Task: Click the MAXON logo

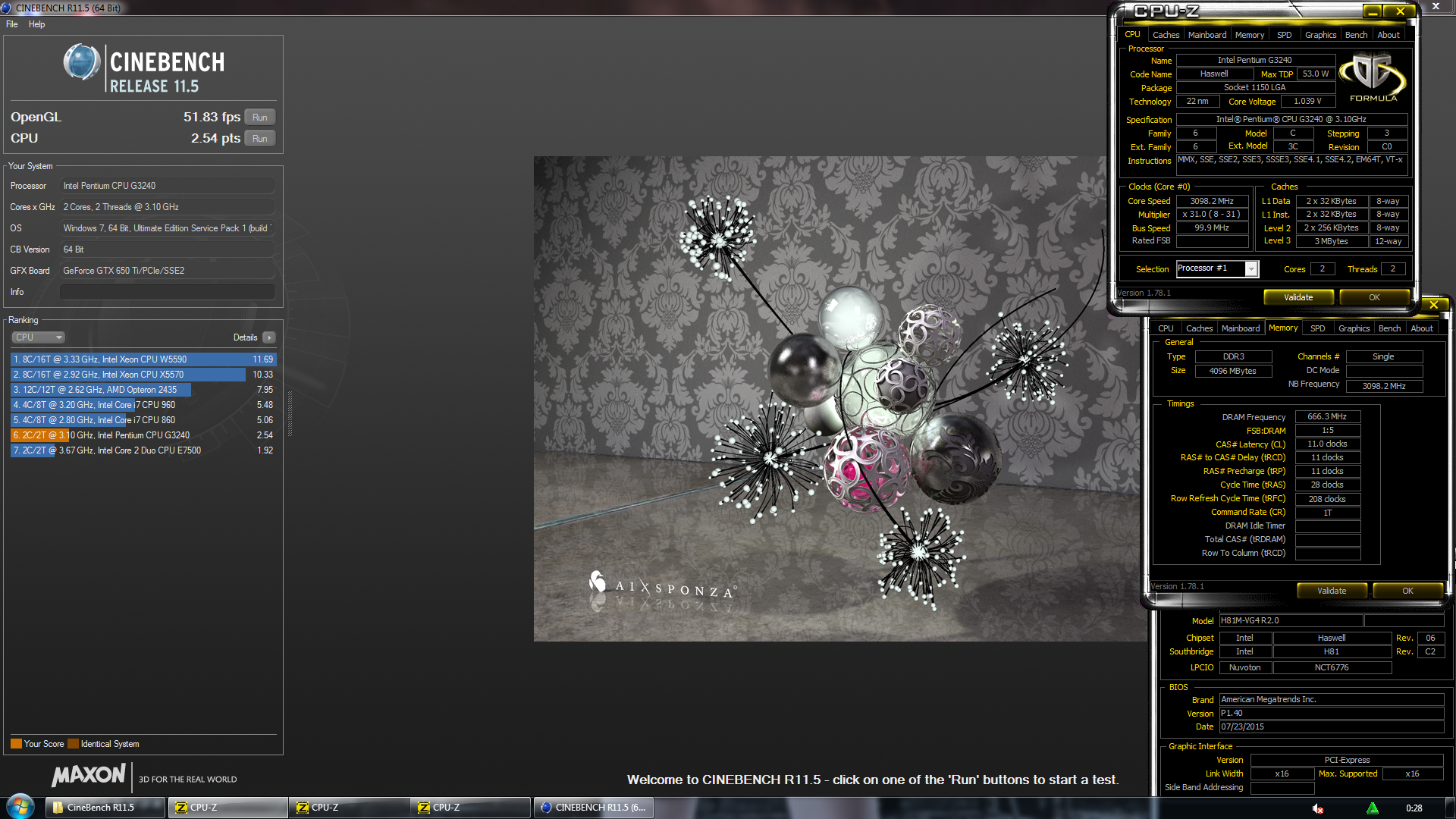Action: (89, 776)
